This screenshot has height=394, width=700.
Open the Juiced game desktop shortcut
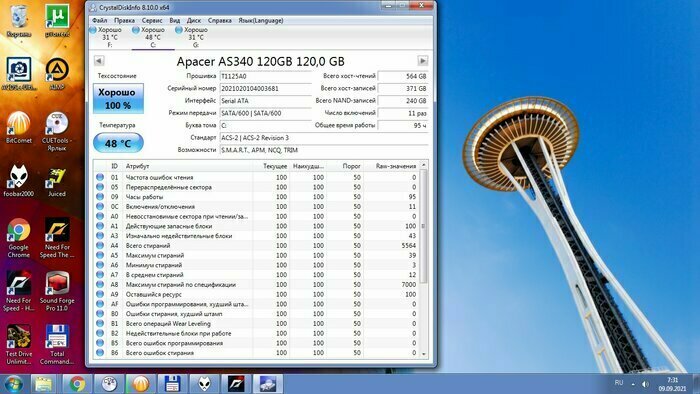57,181
